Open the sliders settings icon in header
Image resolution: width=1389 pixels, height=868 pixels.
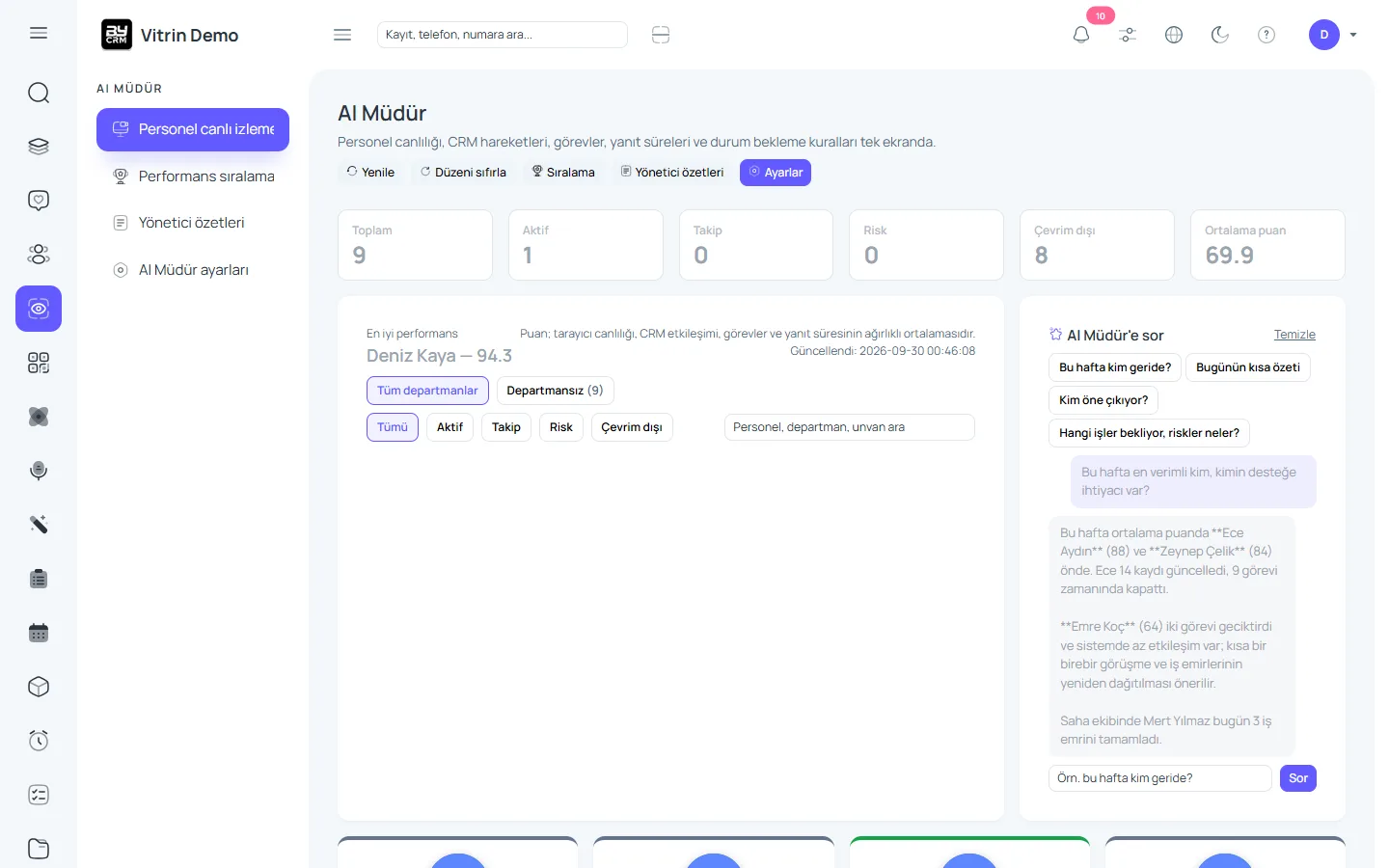click(x=1128, y=35)
